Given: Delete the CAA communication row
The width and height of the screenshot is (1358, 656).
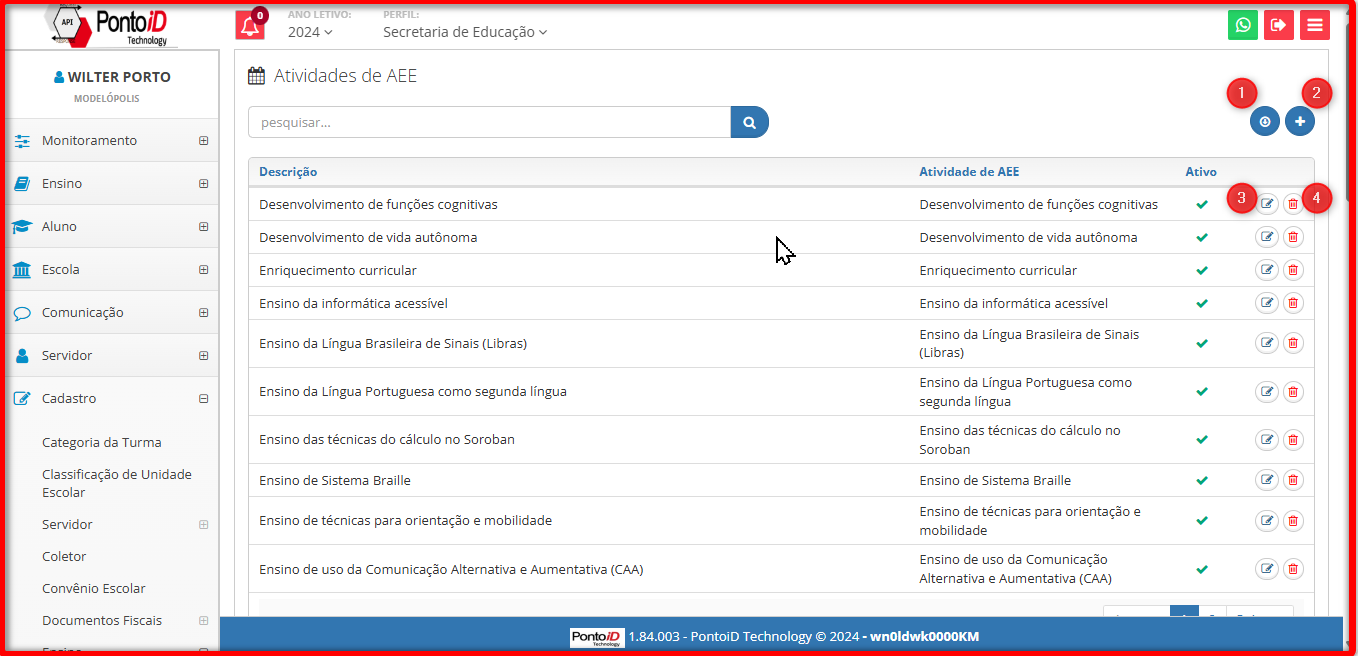Looking at the screenshot, I should pyautogui.click(x=1293, y=569).
